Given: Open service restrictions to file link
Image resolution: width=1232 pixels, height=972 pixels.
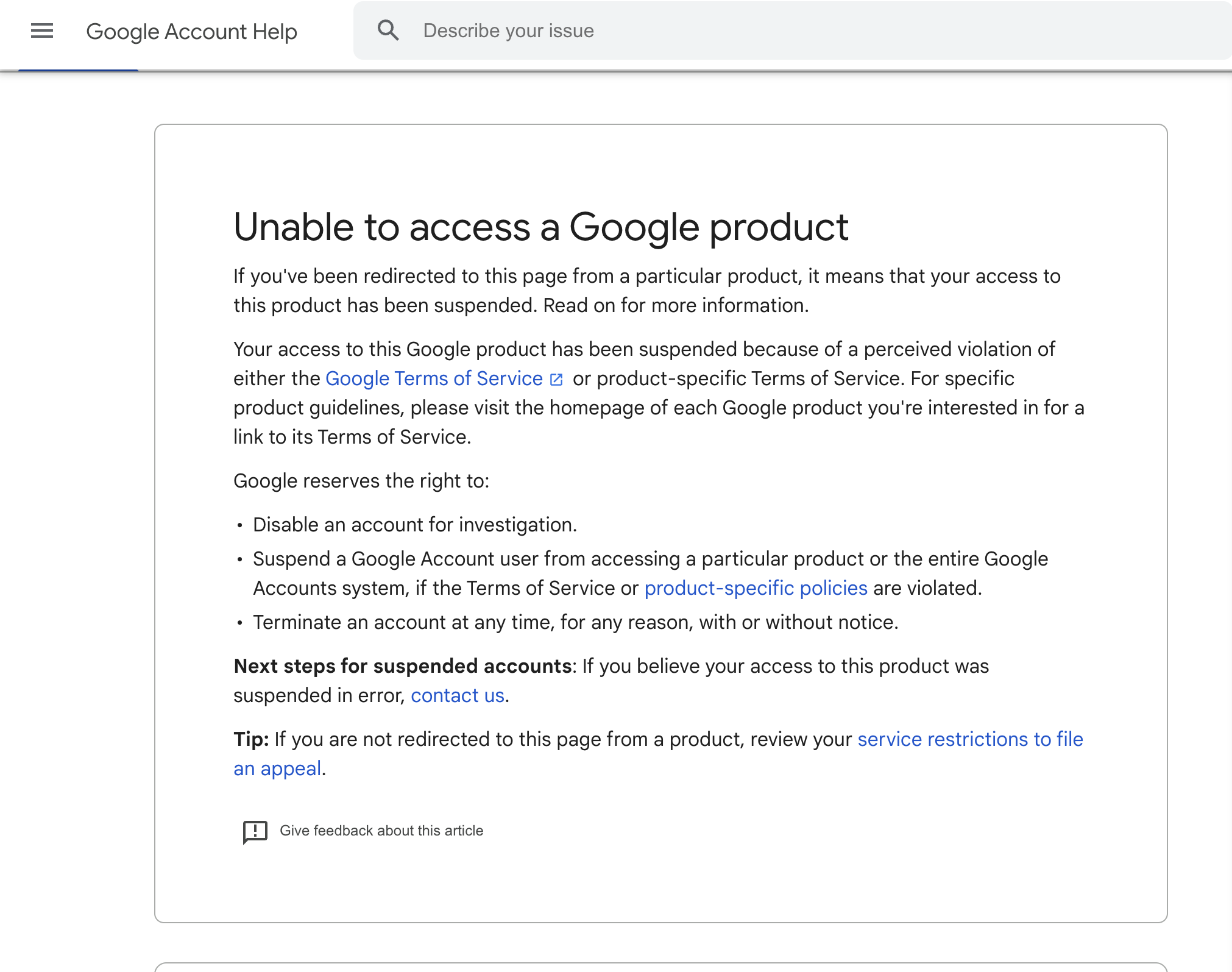Looking at the screenshot, I should (x=970, y=739).
